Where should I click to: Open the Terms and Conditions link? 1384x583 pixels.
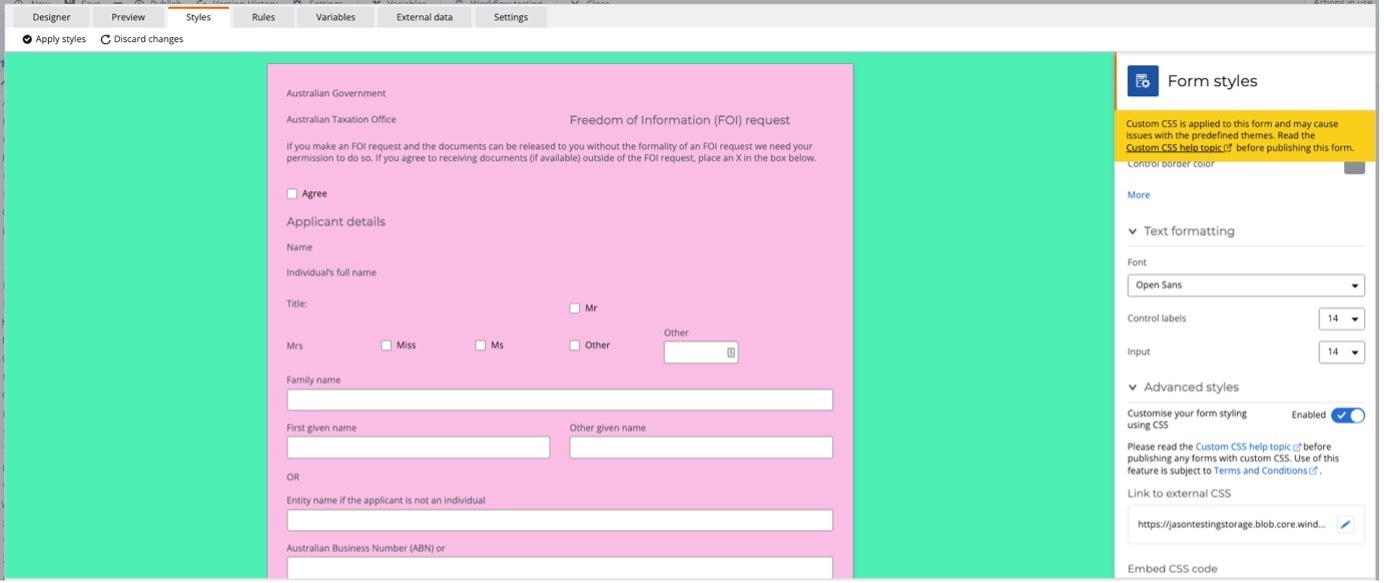click(x=1263, y=472)
